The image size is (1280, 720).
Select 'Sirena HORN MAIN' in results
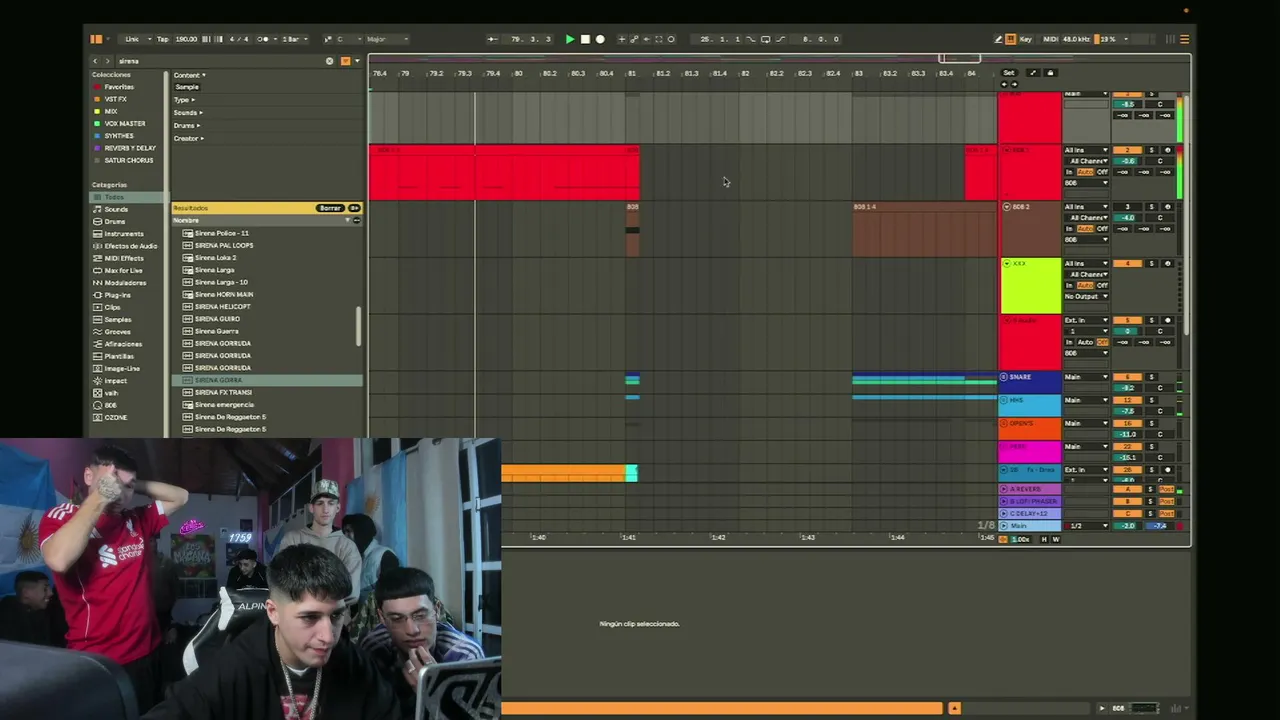click(224, 294)
